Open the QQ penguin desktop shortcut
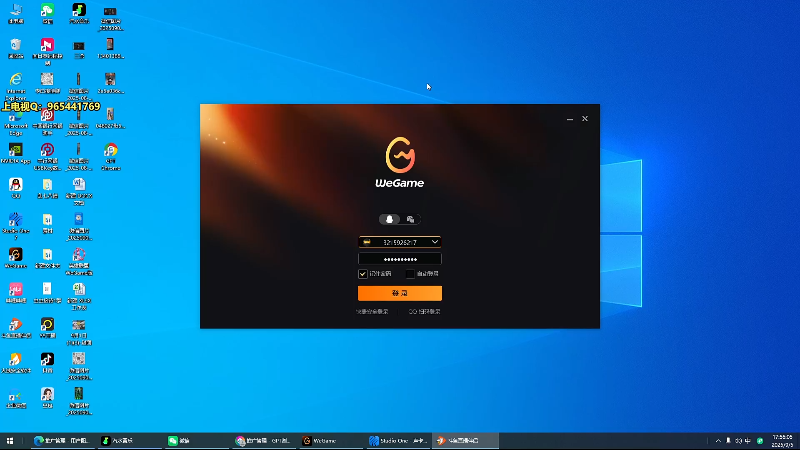The image size is (800, 450). point(16,188)
